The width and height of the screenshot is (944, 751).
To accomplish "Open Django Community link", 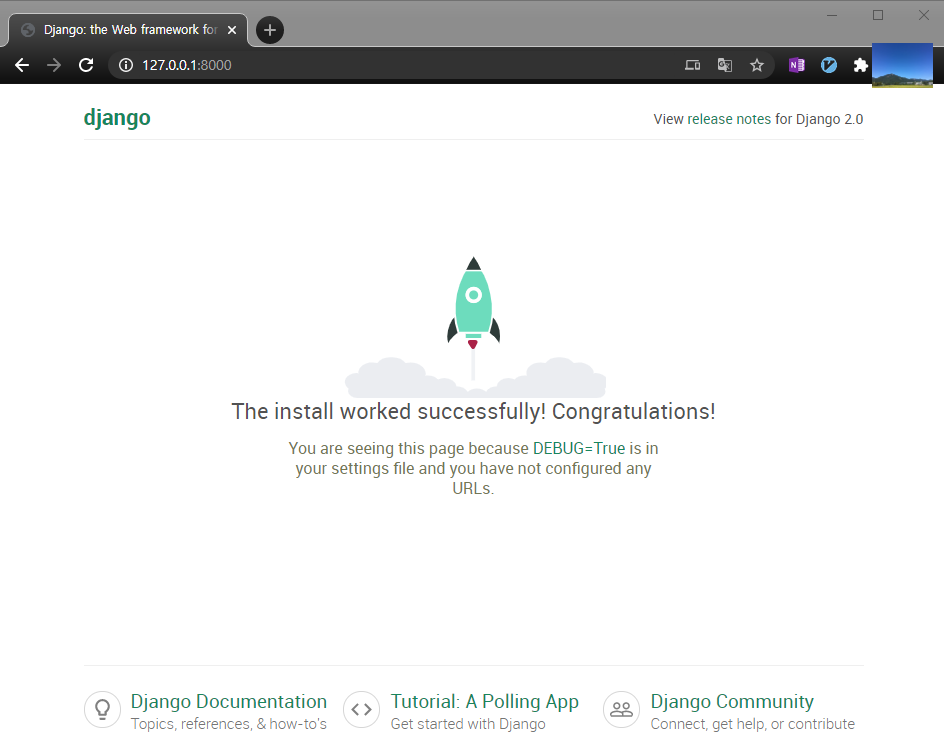I will tap(732, 701).
